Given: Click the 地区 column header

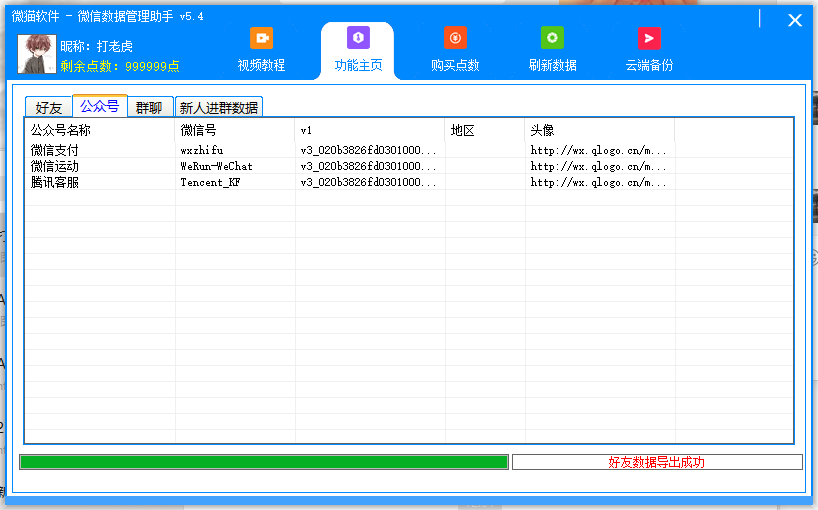Looking at the screenshot, I should point(485,130).
